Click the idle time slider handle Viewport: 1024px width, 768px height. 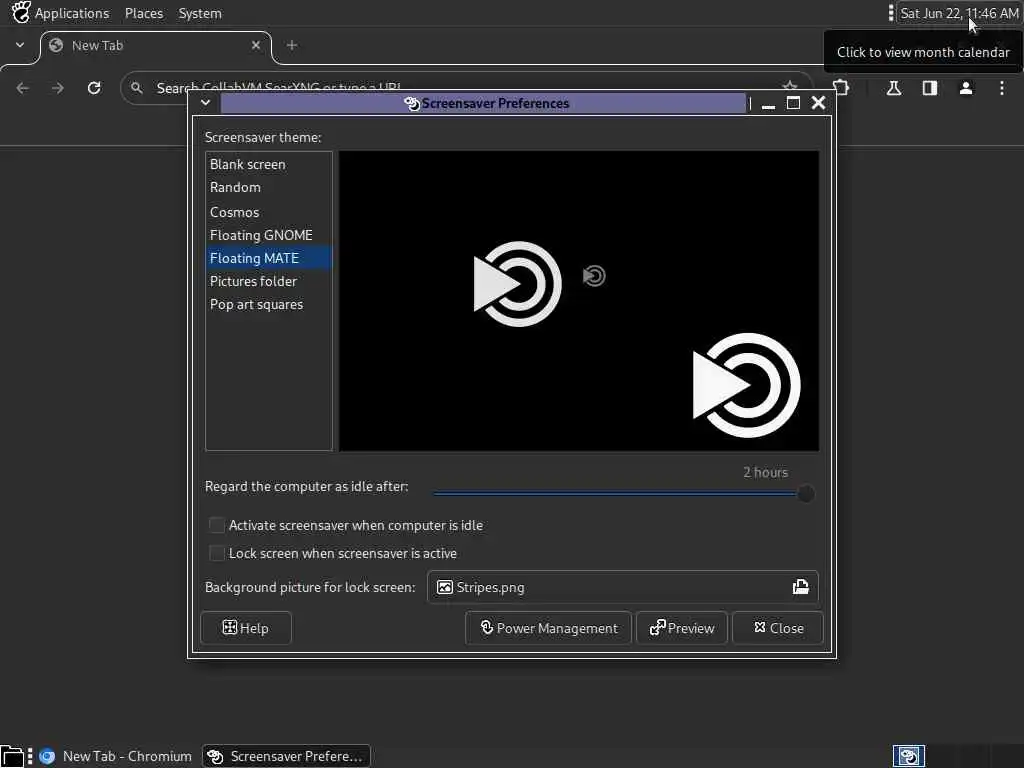coord(806,494)
